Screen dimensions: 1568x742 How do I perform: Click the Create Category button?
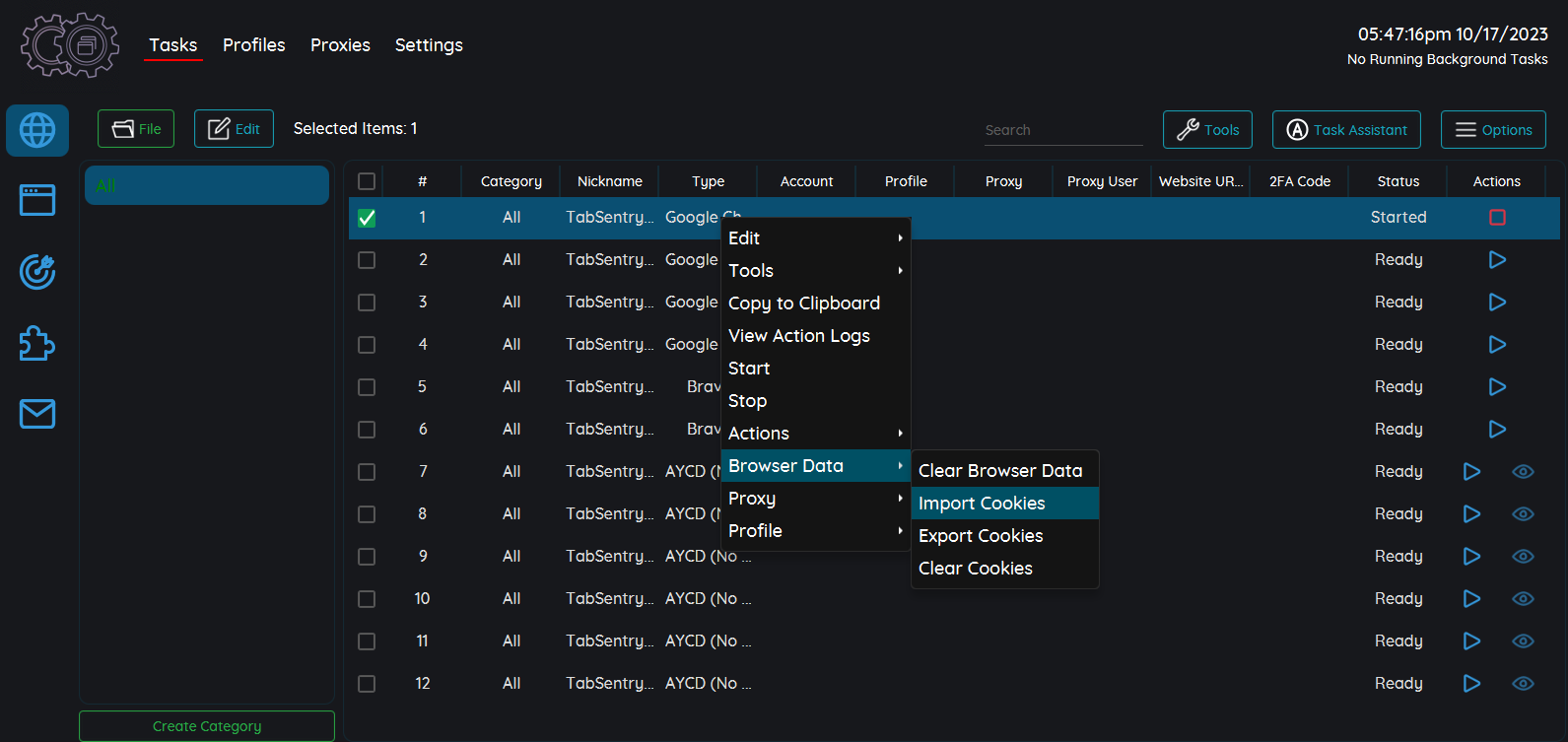(x=207, y=726)
